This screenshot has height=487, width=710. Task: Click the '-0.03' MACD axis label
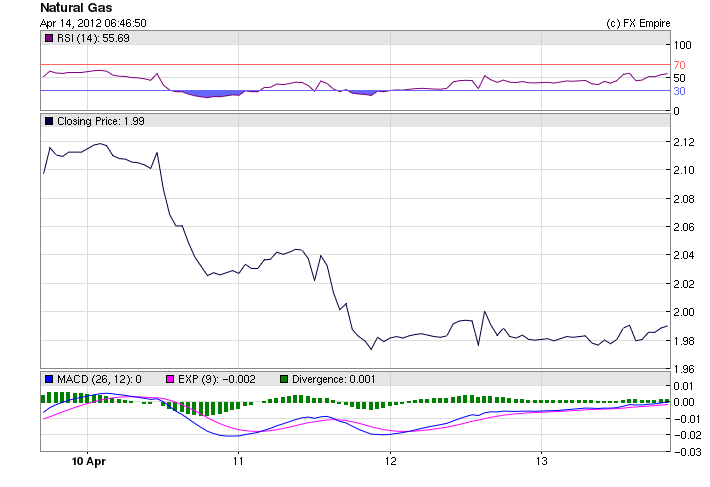pos(687,452)
